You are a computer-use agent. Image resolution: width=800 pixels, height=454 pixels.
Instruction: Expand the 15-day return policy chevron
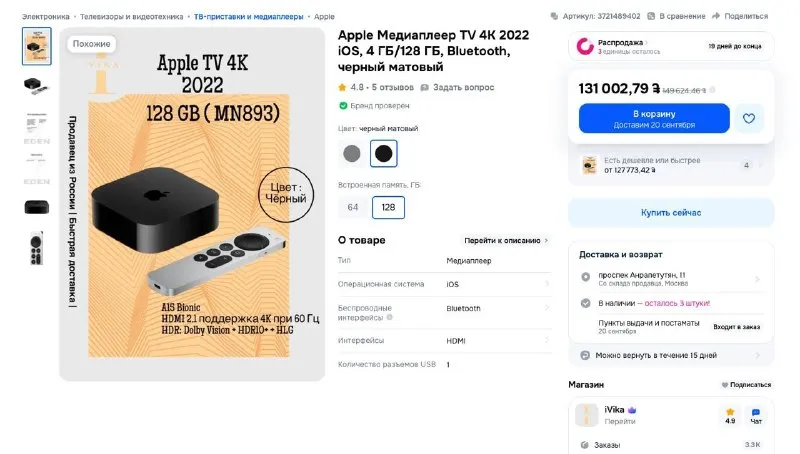(757, 355)
